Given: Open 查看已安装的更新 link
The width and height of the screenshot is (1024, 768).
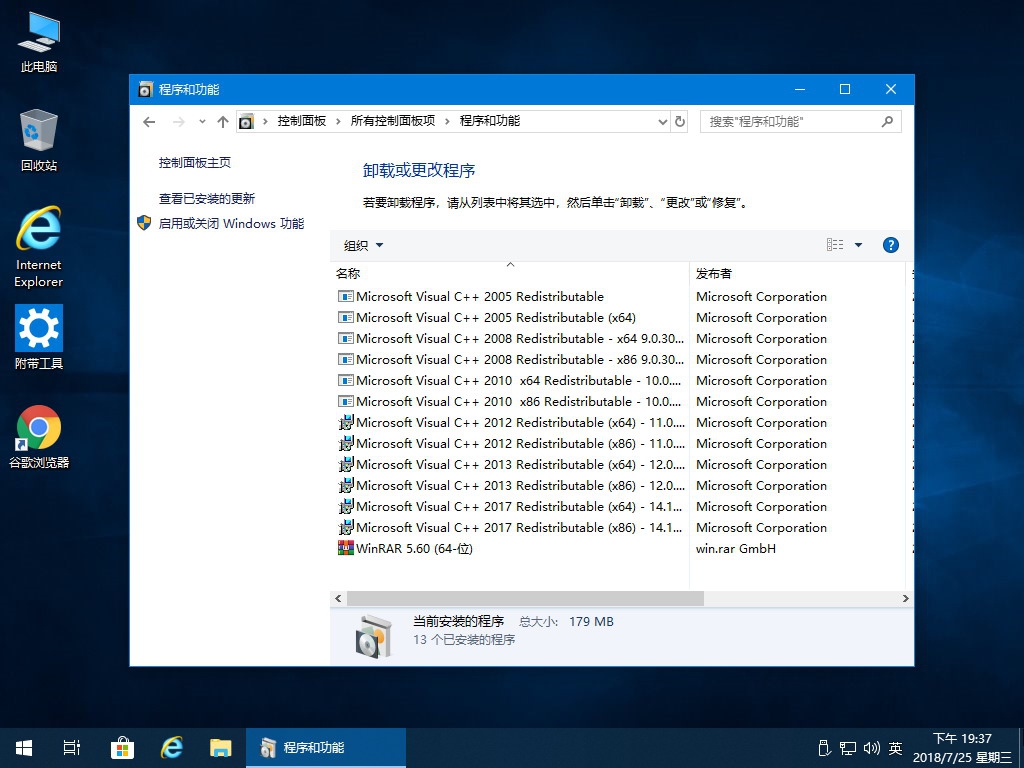Looking at the screenshot, I should tap(206, 199).
